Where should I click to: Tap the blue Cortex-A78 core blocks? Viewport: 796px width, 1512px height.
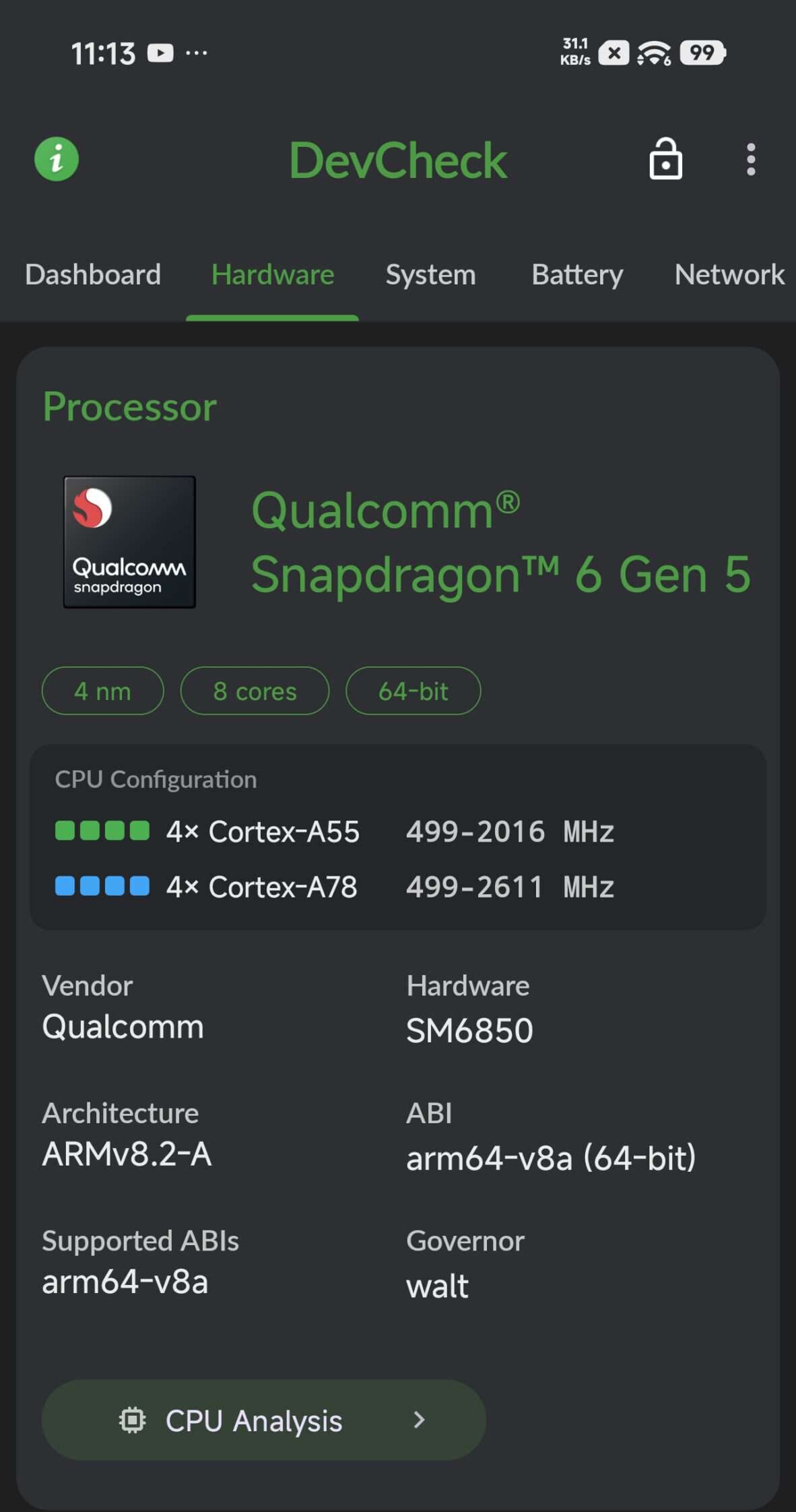[102, 885]
